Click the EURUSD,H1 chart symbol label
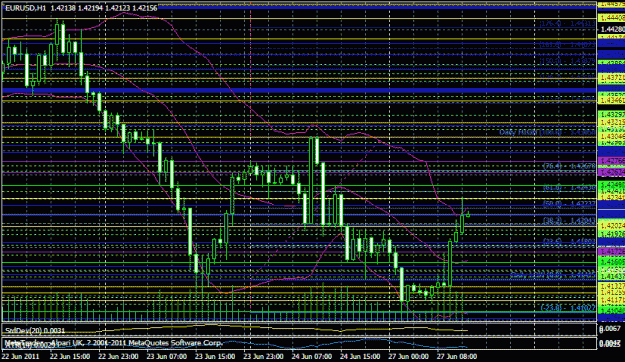 [26, 8]
